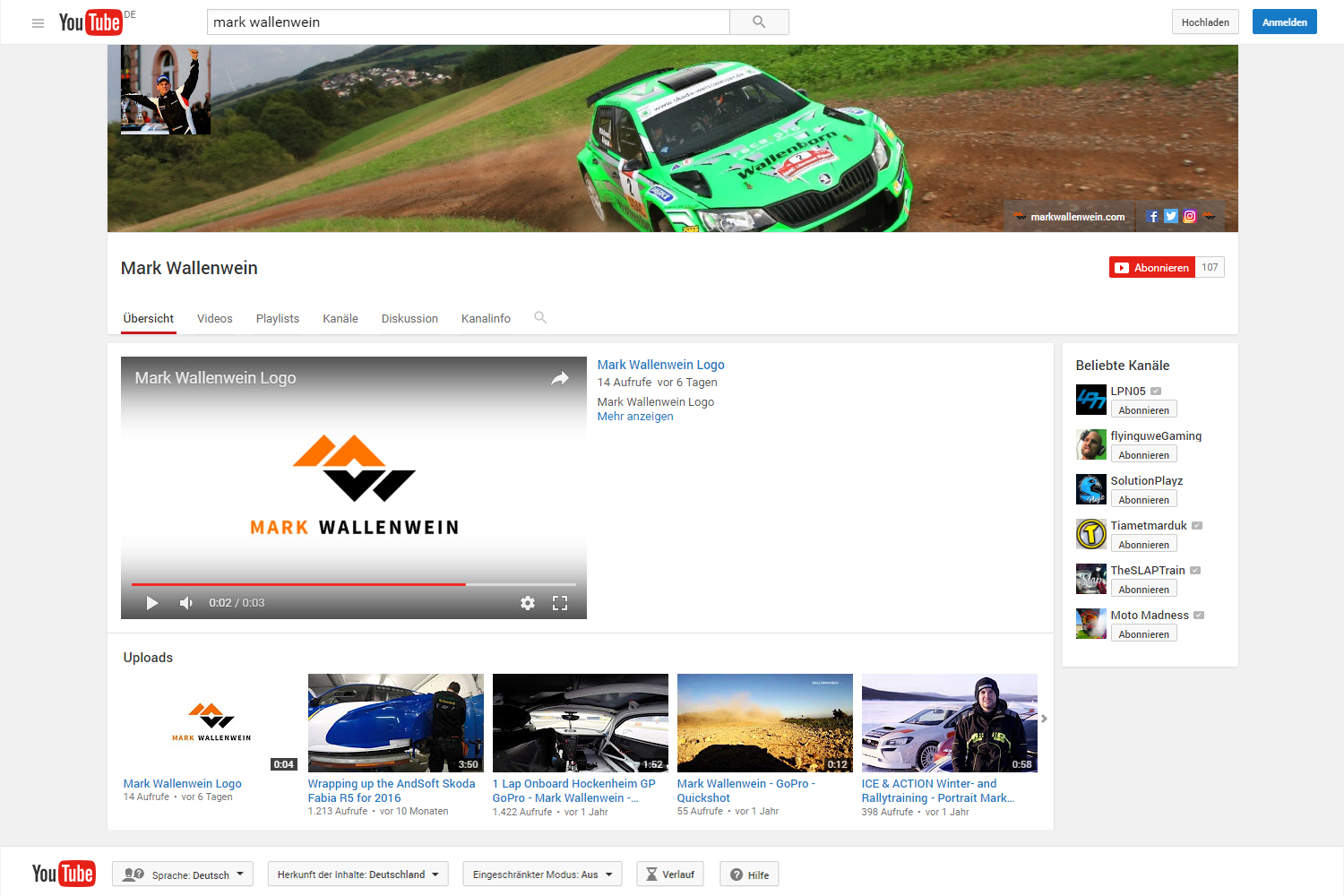Open Mark Wallenwein GoPro Quickshot title
The image size is (1344, 896).
click(x=746, y=790)
